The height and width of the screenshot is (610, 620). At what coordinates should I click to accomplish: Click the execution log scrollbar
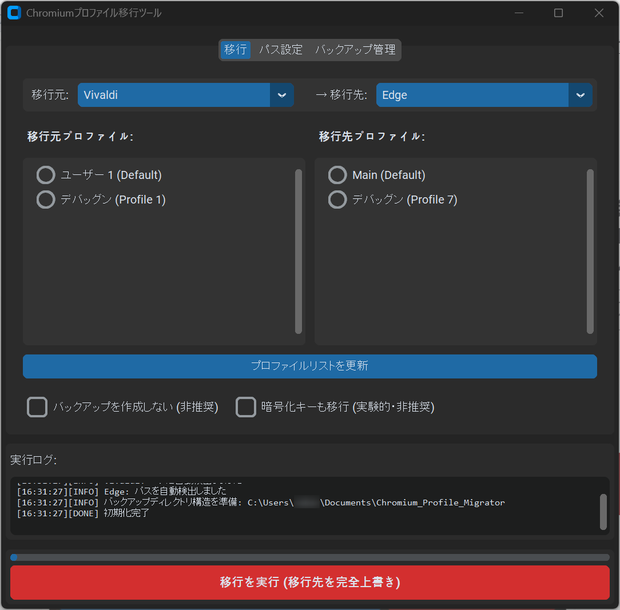[x=603, y=512]
